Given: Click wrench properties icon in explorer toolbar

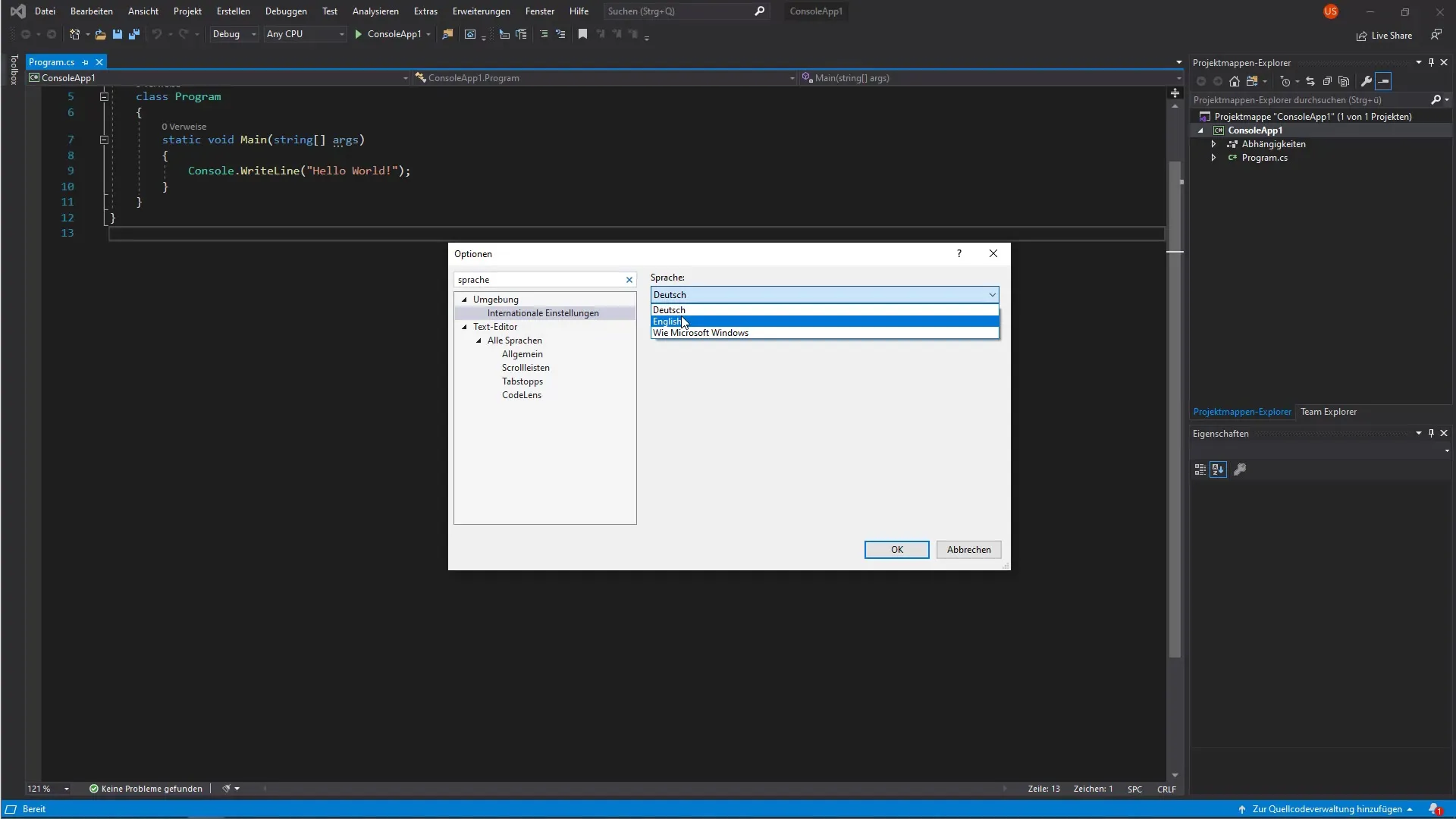Looking at the screenshot, I should (1367, 81).
